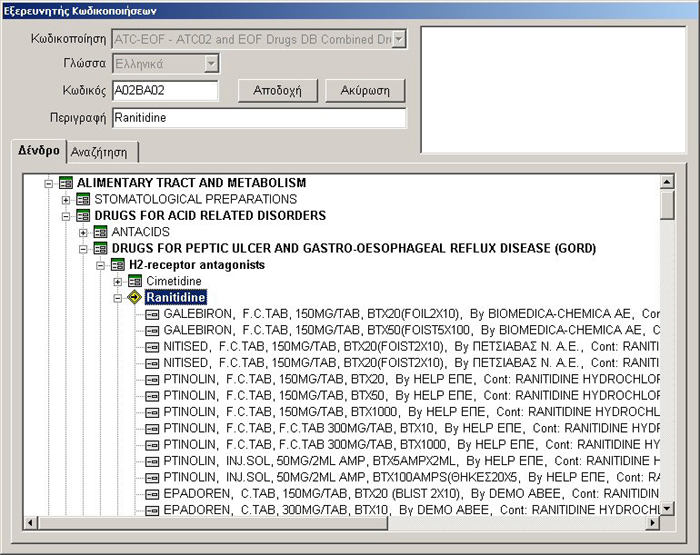
Task: Select GALEBIRON F.C.TAB BTX20(FOIL2X10) entry text
Action: (411, 314)
